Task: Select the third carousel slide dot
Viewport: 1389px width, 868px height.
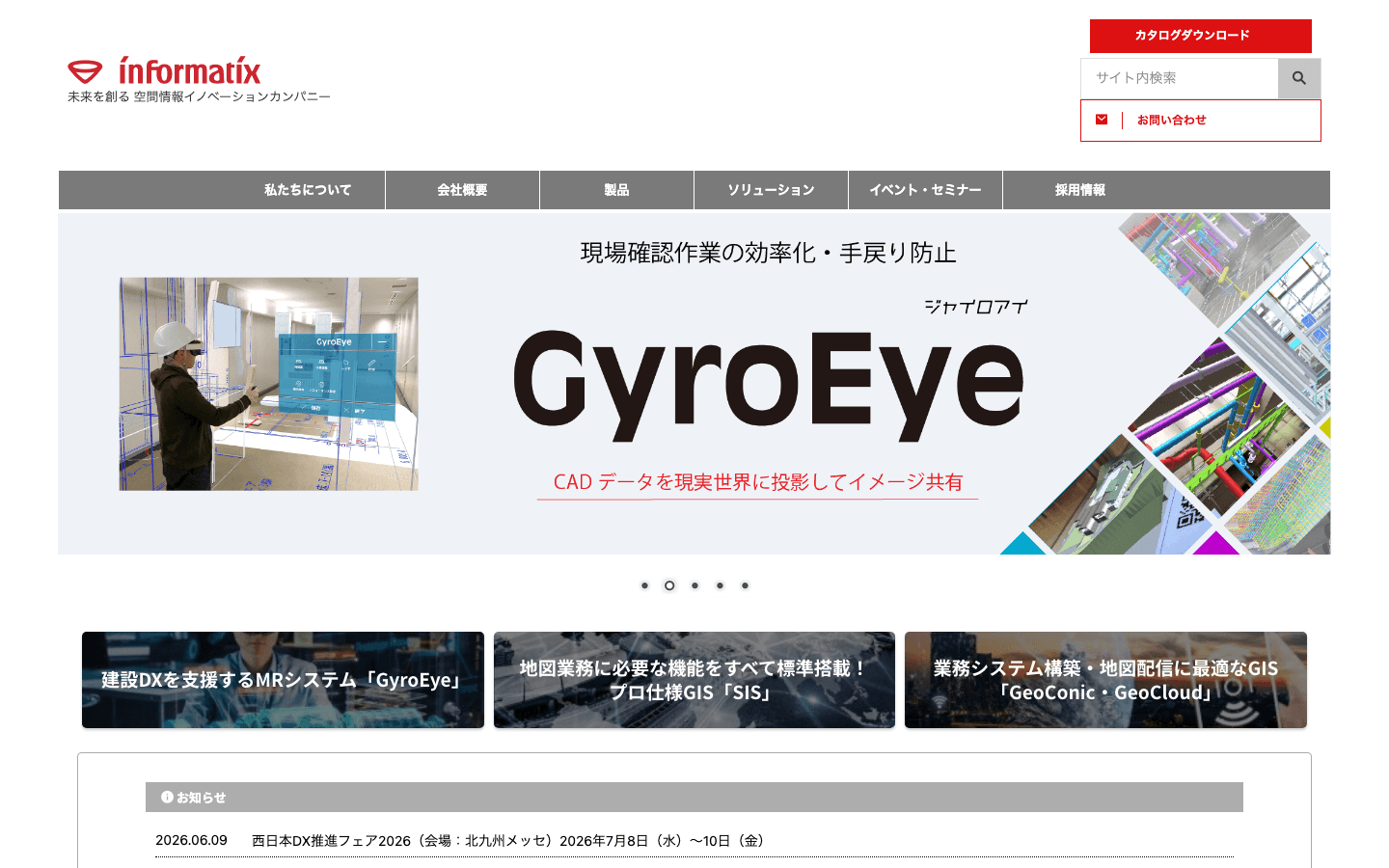Action: [694, 585]
